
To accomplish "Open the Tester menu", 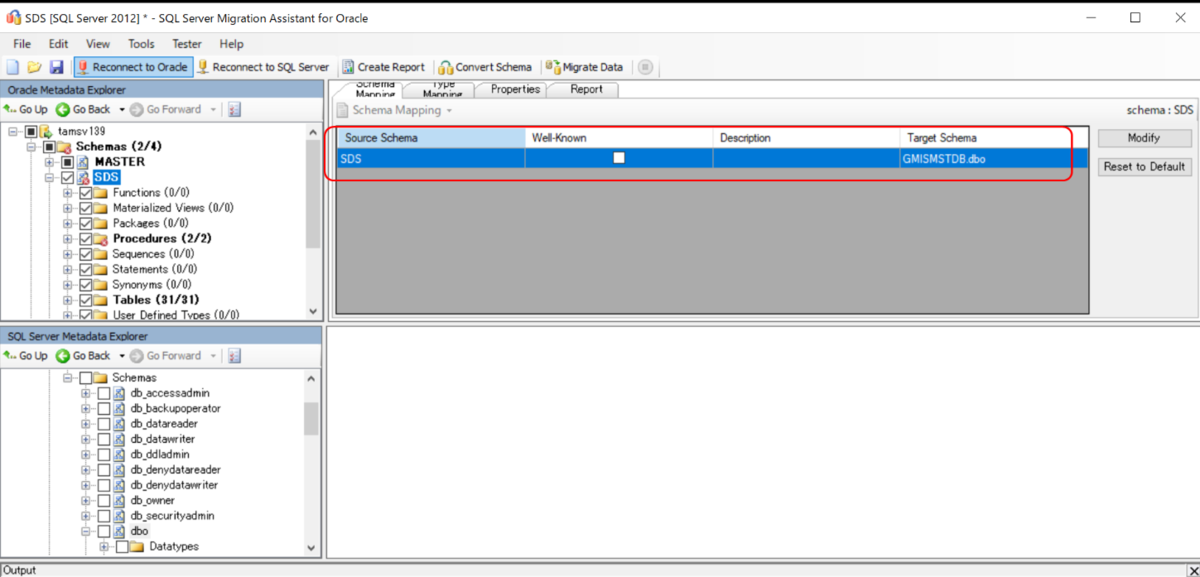I will point(187,44).
